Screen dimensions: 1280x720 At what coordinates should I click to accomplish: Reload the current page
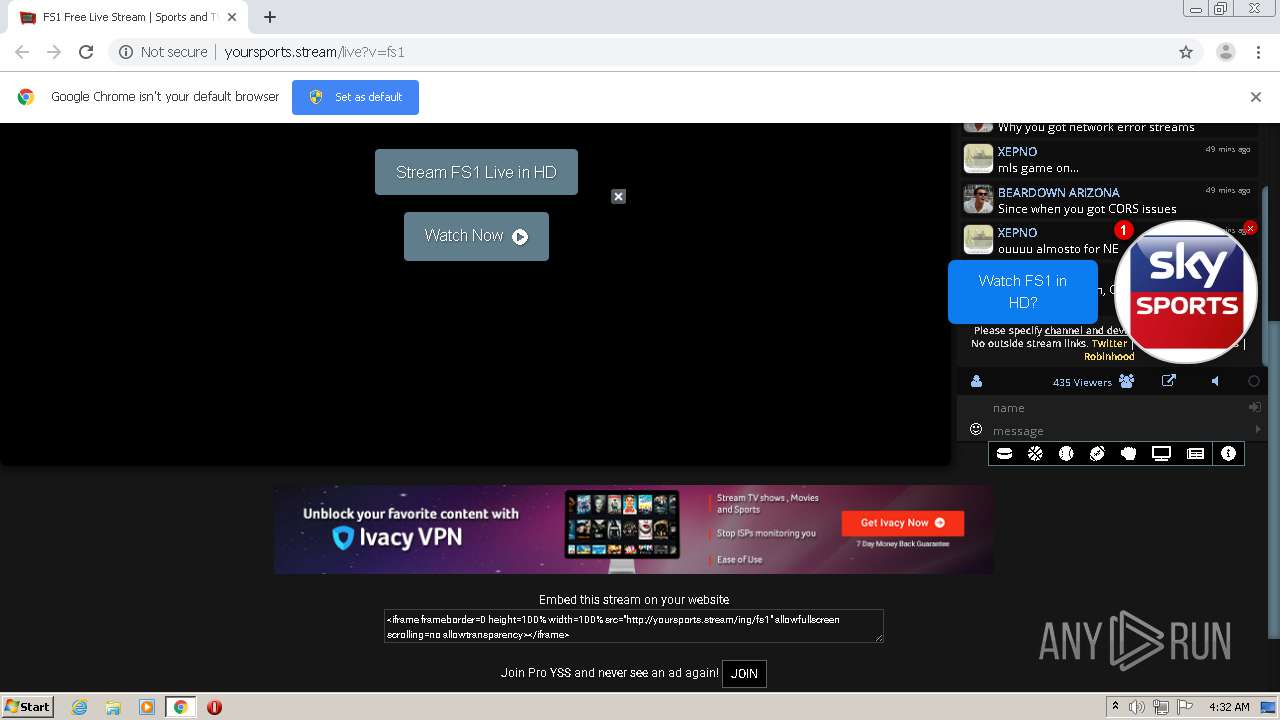[x=86, y=52]
